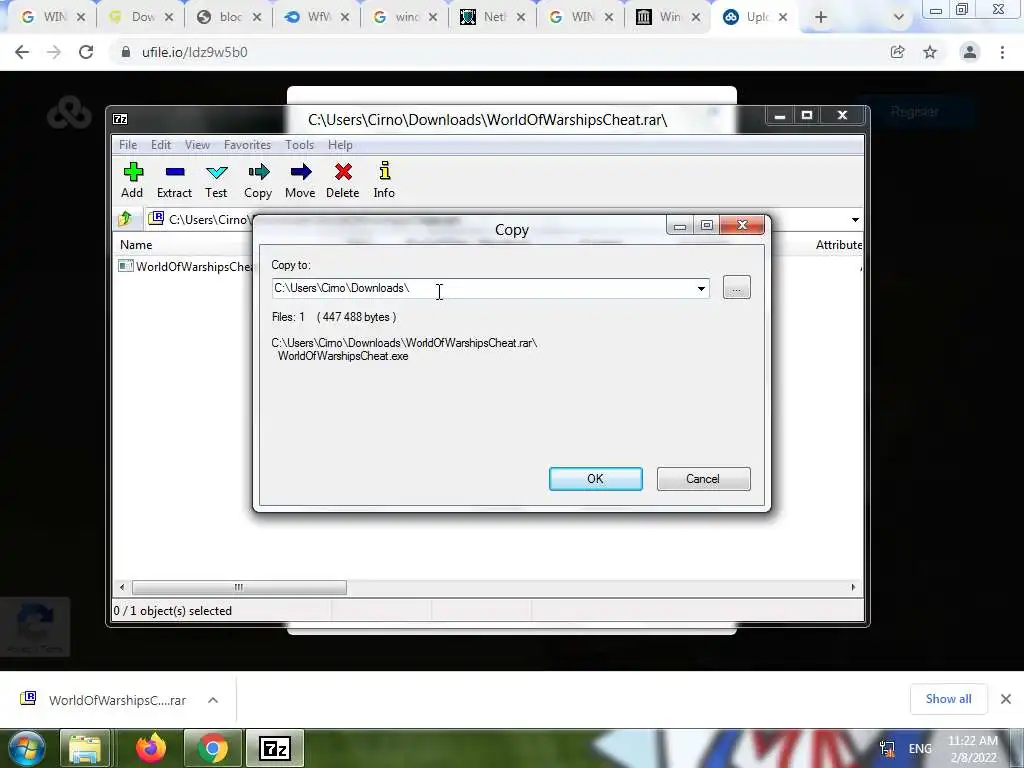Image resolution: width=1024 pixels, height=768 pixels.
Task: Click the ENG language indicator
Action: pyautogui.click(x=920, y=748)
